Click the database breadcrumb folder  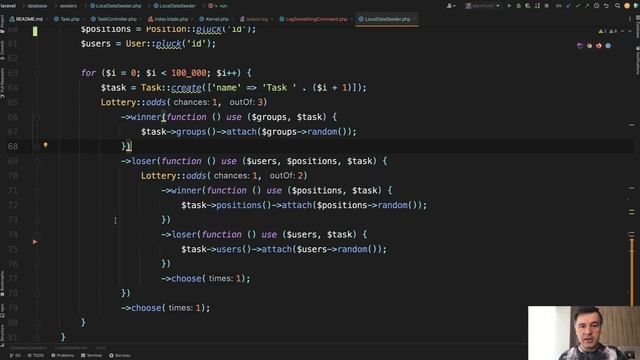pos(37,6)
